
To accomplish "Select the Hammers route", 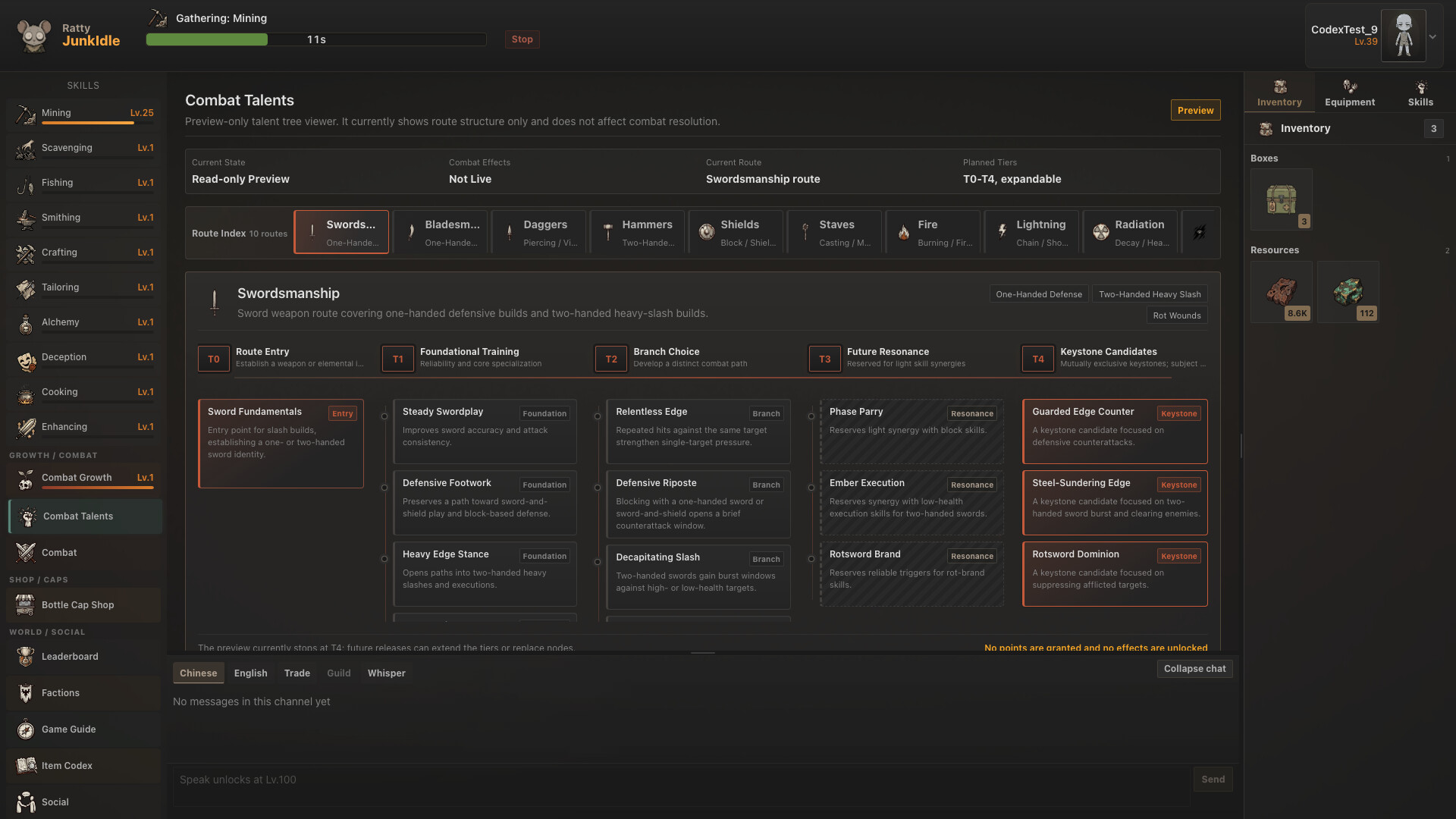I will tap(637, 232).
